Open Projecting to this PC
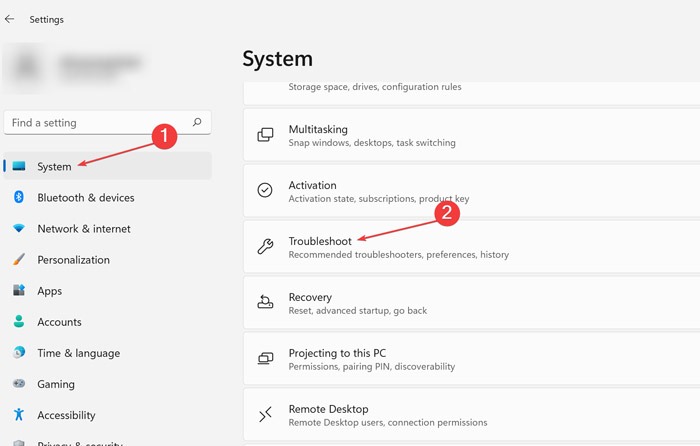 (x=337, y=353)
